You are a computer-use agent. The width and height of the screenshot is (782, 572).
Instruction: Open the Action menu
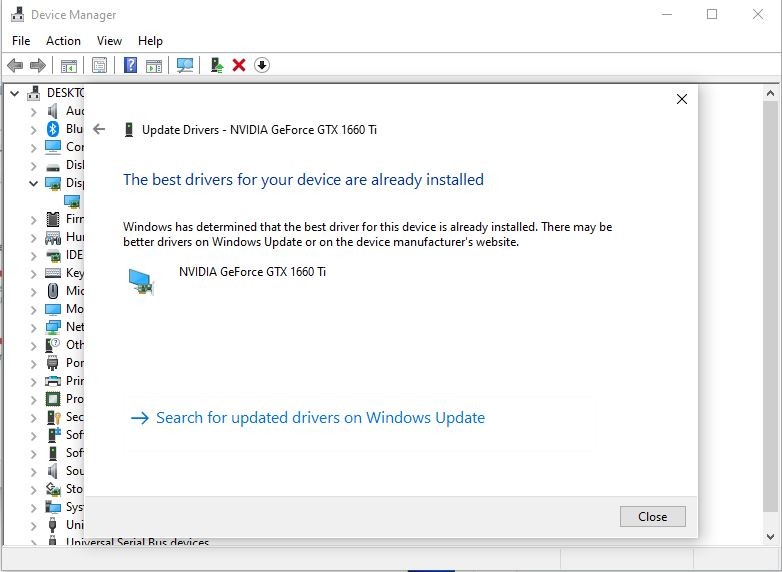pos(63,41)
